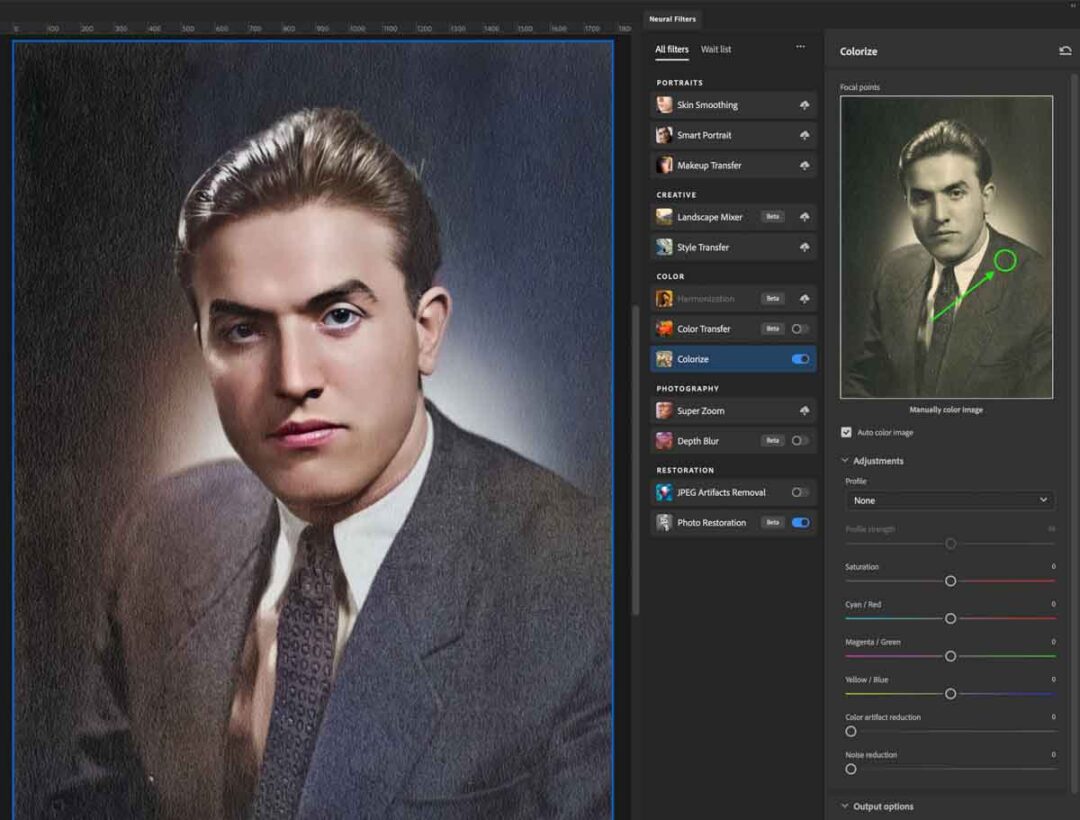This screenshot has height=820, width=1080.
Task: Switch to the Wait list tab
Action: 715,48
